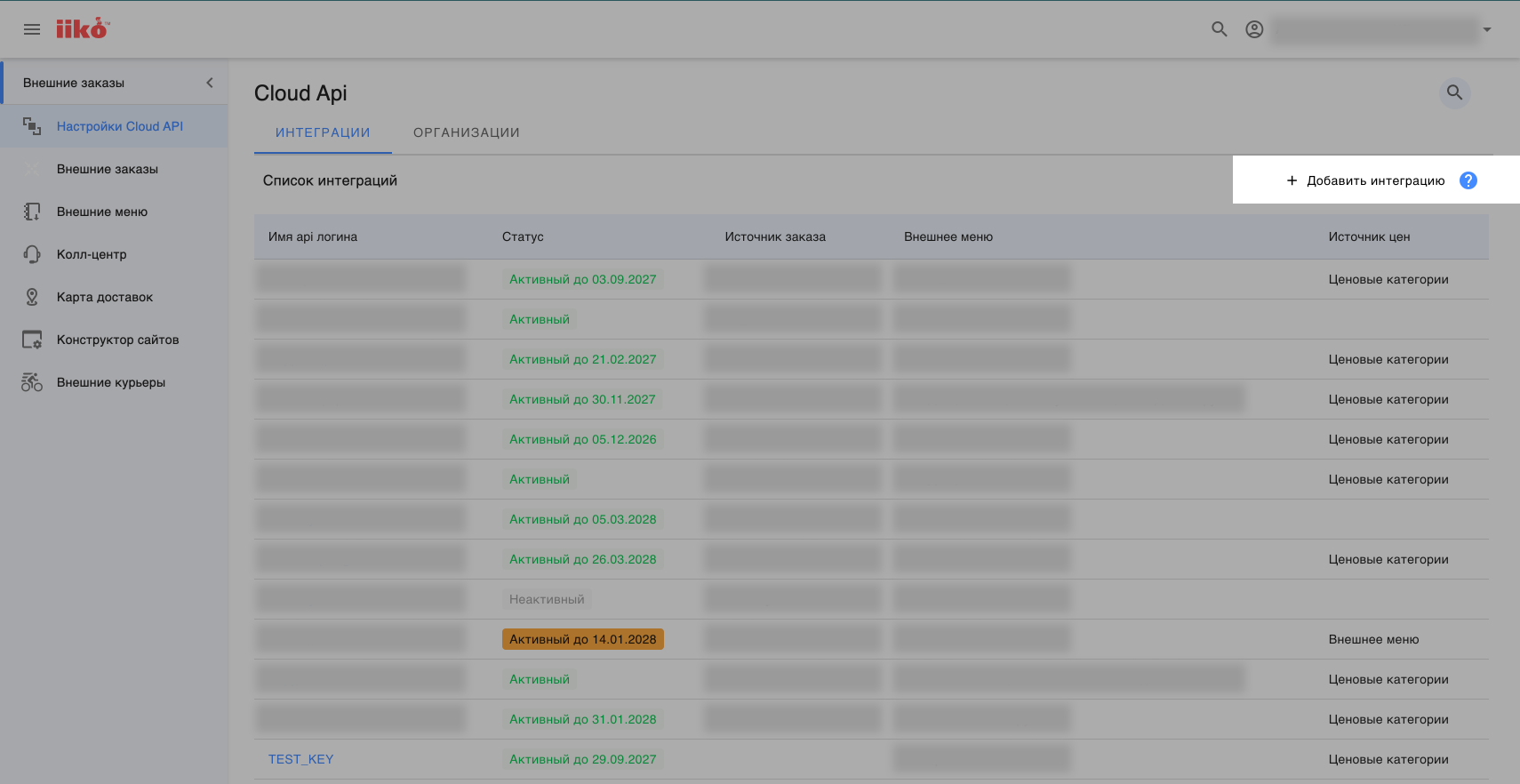
Task: Click the Неактивный status badge
Action: click(547, 599)
